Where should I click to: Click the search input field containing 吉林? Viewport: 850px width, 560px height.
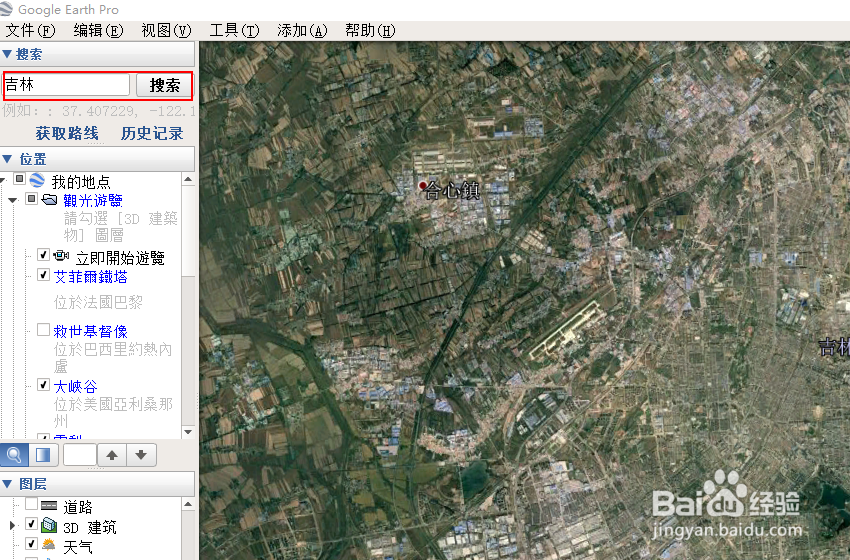66,85
